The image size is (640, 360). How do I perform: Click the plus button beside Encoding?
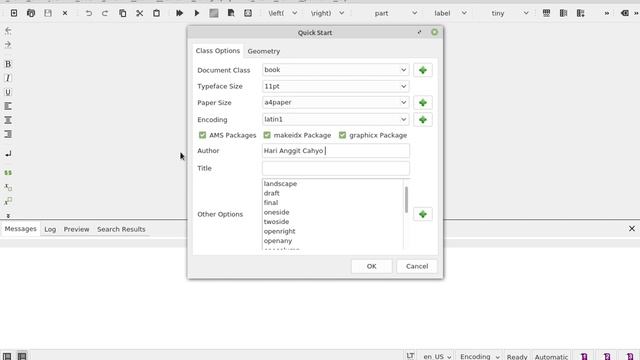coord(423,120)
